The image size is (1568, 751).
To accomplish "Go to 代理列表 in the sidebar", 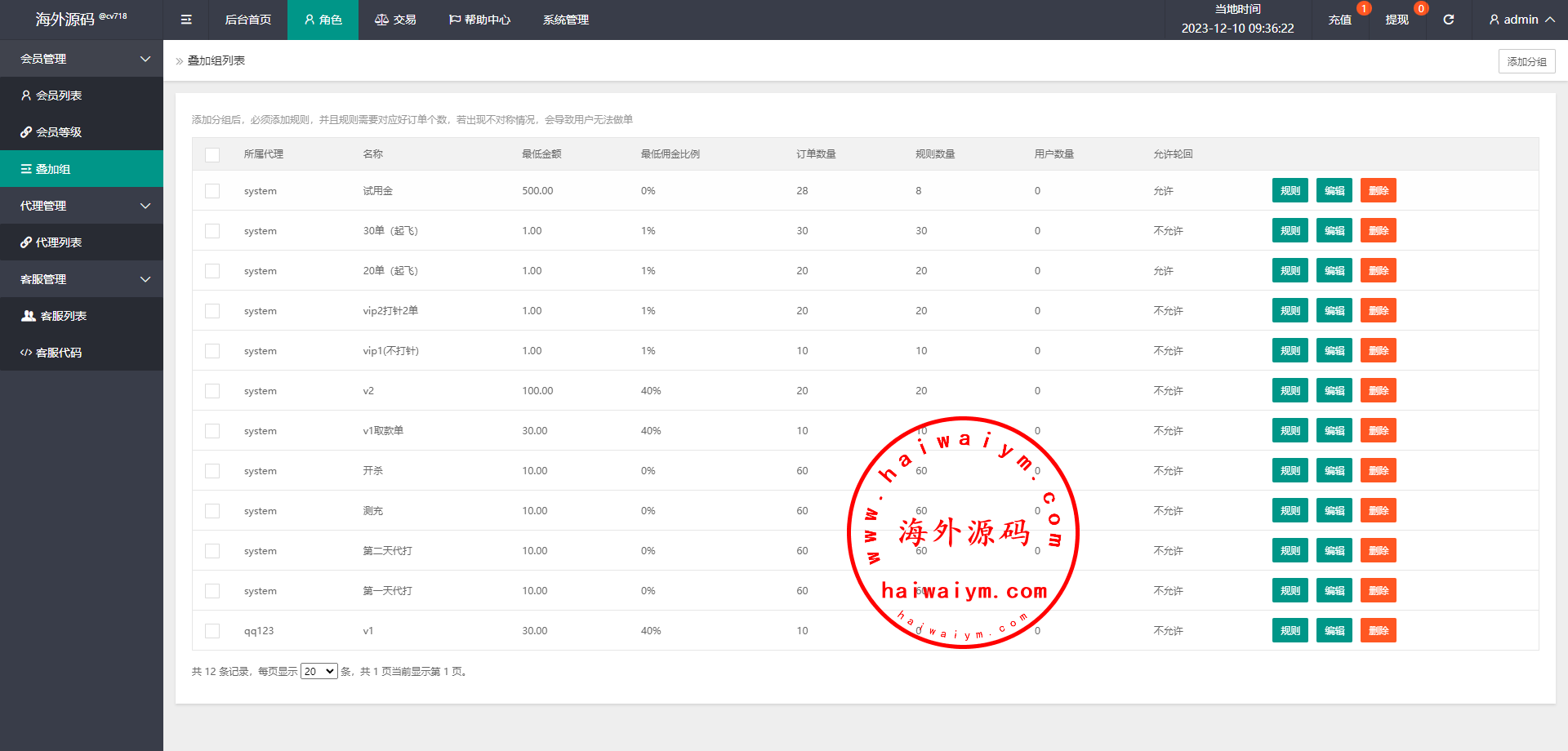I will point(59,242).
